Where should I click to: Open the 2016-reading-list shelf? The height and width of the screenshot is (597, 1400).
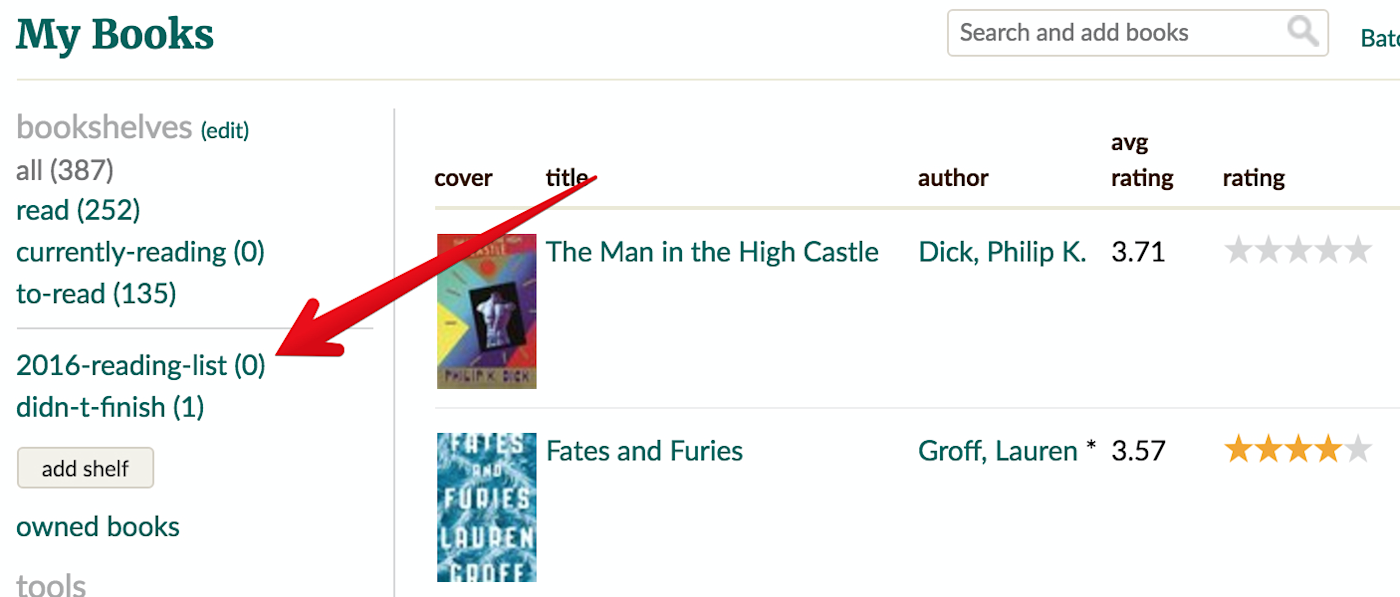pos(141,366)
